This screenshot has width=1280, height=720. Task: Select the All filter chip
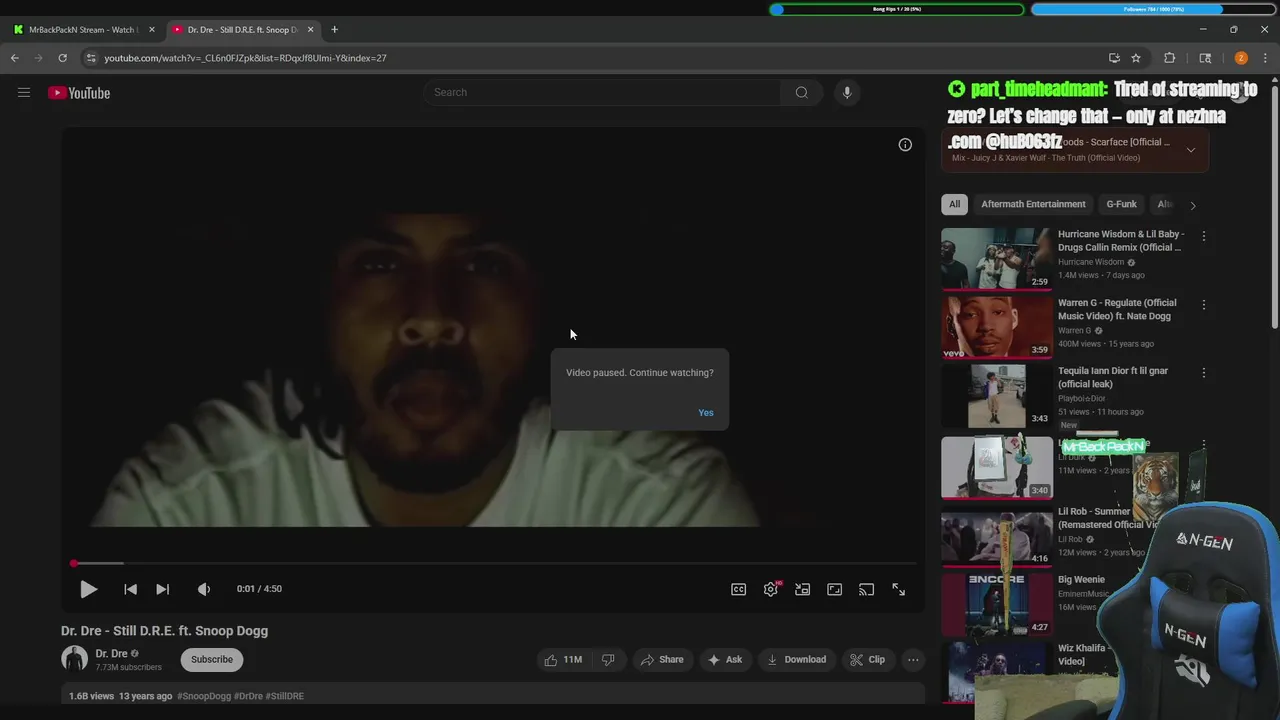click(954, 204)
